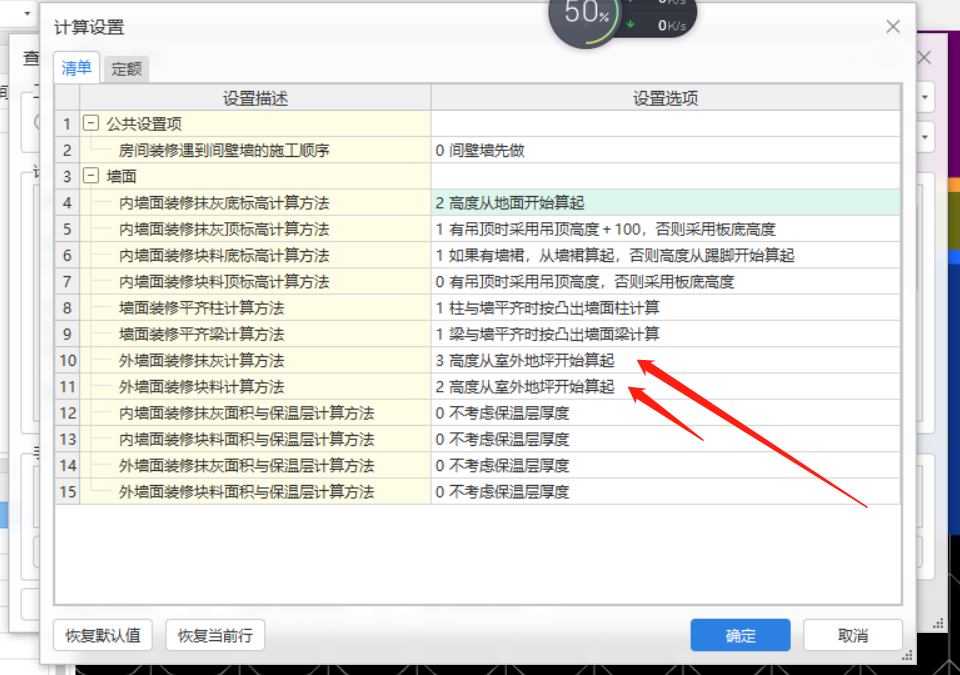Select row 内墙面装修块料顶标高计算方法
This screenshot has height=675, width=960.
pos(255,282)
